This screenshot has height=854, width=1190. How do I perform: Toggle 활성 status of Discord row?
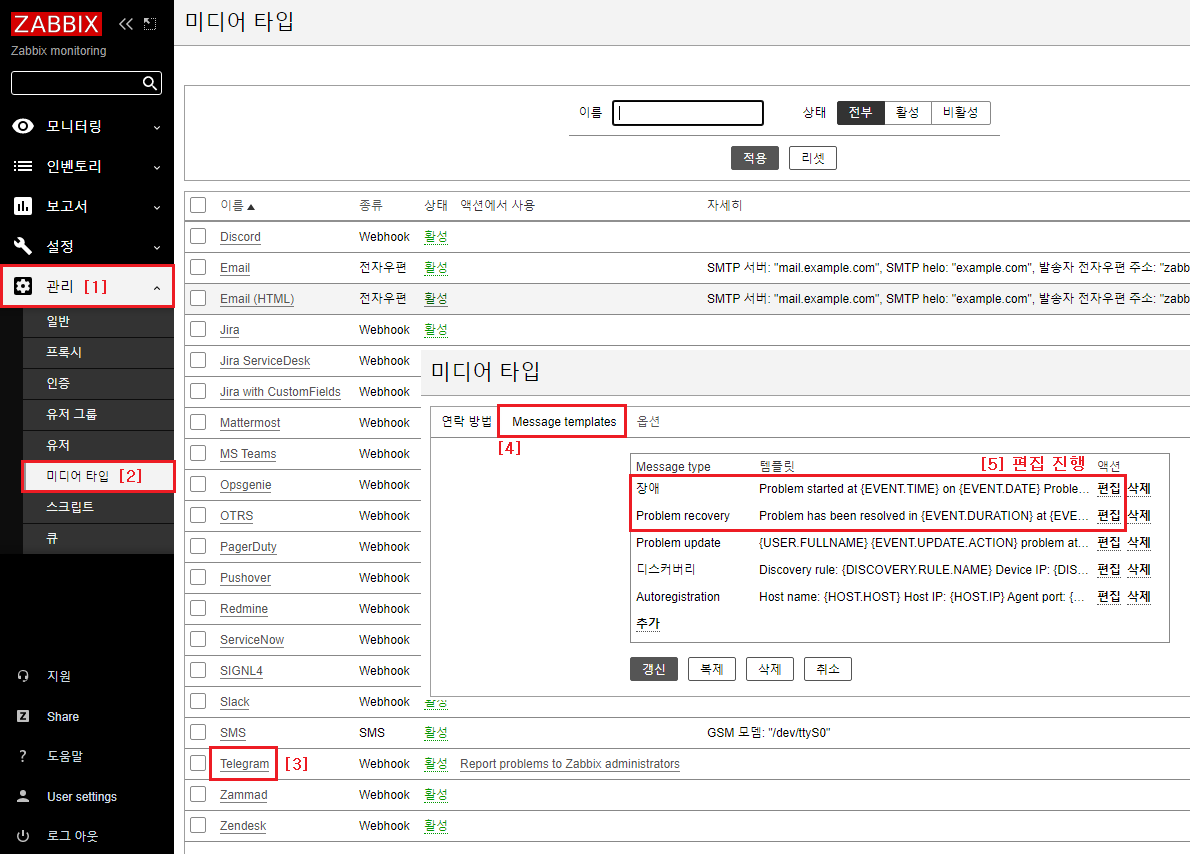436,237
